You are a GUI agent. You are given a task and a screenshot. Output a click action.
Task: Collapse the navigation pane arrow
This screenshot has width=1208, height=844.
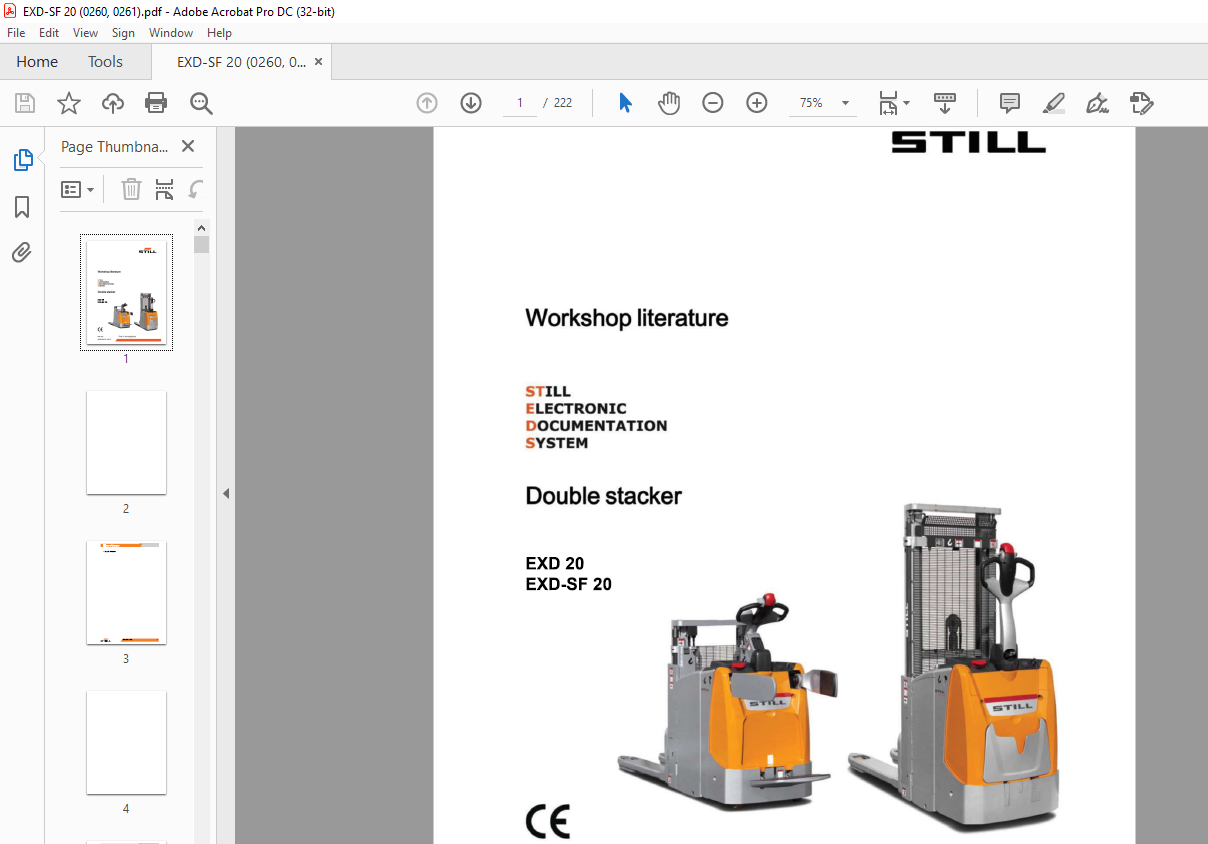pos(226,493)
